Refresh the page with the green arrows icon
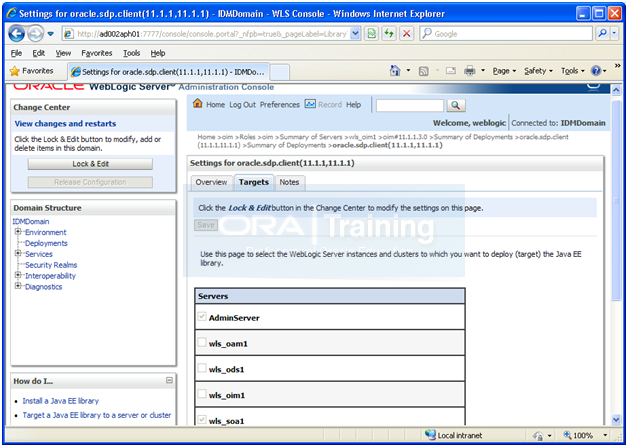Viewport: 628px width, 447px height. 389,34
